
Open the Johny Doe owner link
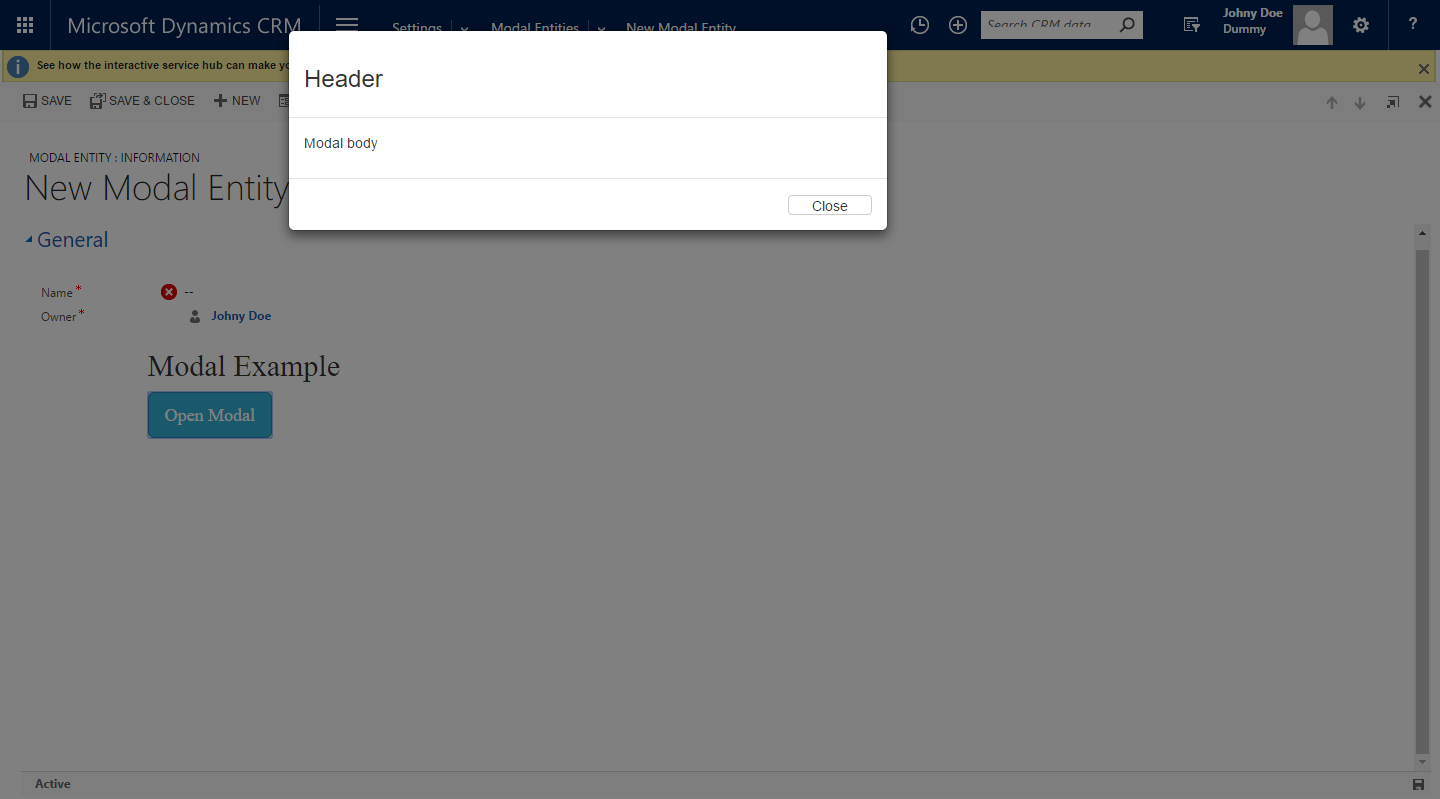(x=241, y=316)
